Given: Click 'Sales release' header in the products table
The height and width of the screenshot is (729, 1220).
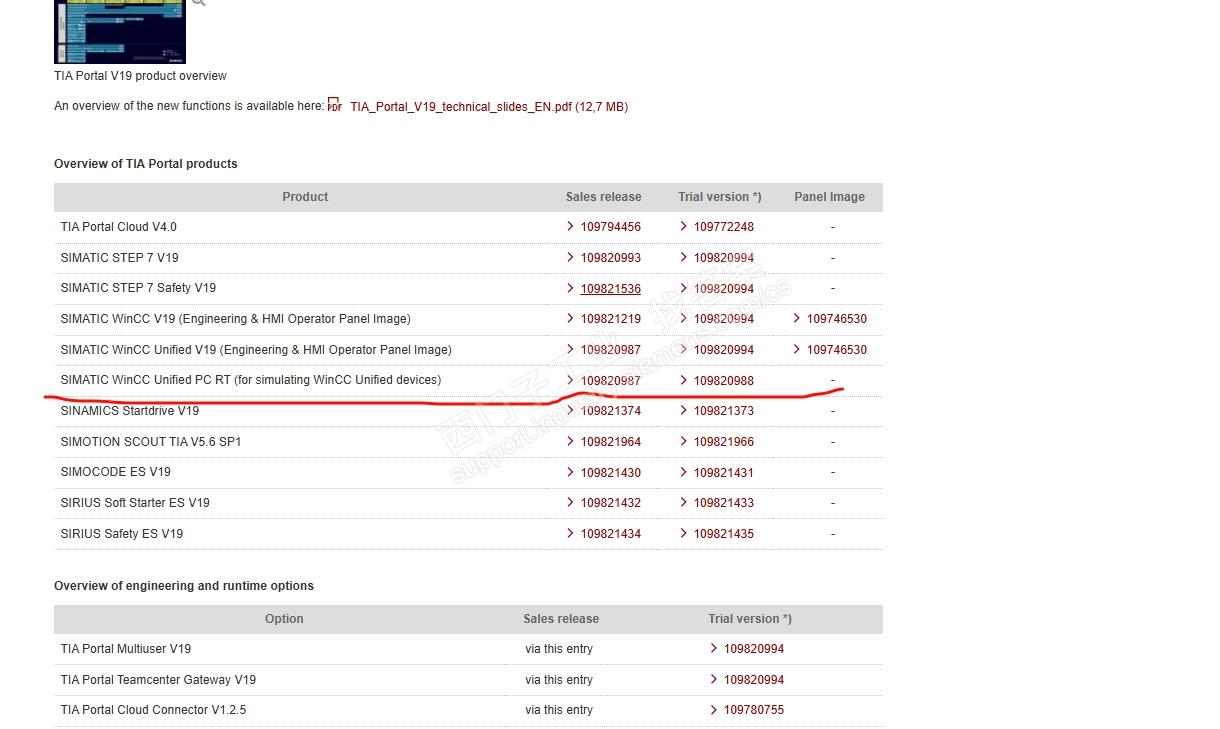Looking at the screenshot, I should pyautogui.click(x=604, y=197).
